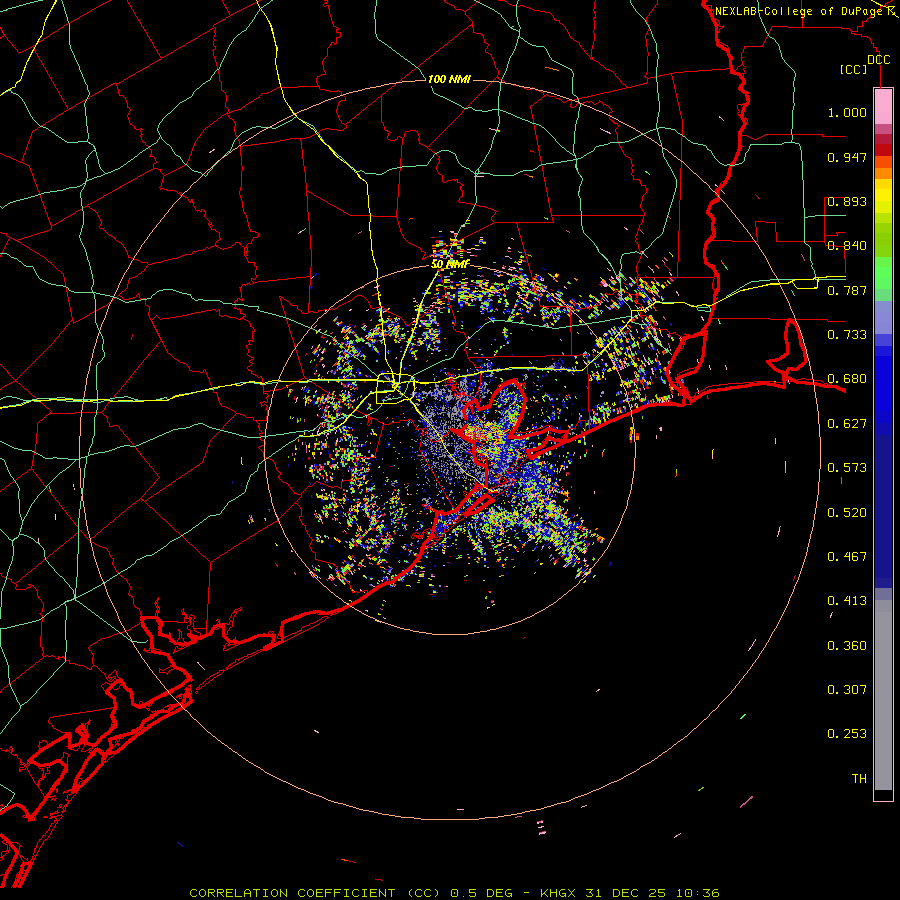Screen dimensions: 900x900
Task: Click the 0.413 scale value
Action: [847, 601]
